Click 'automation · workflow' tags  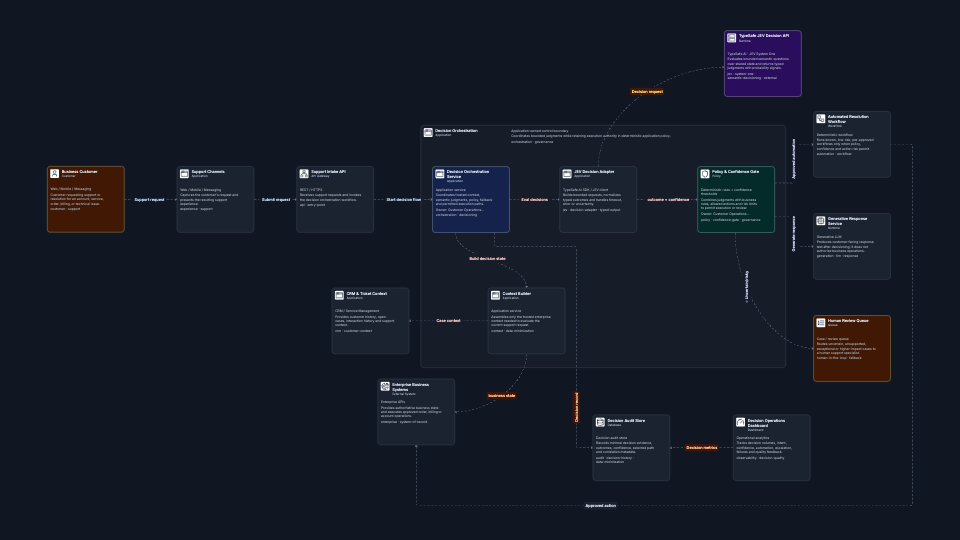(x=834, y=154)
